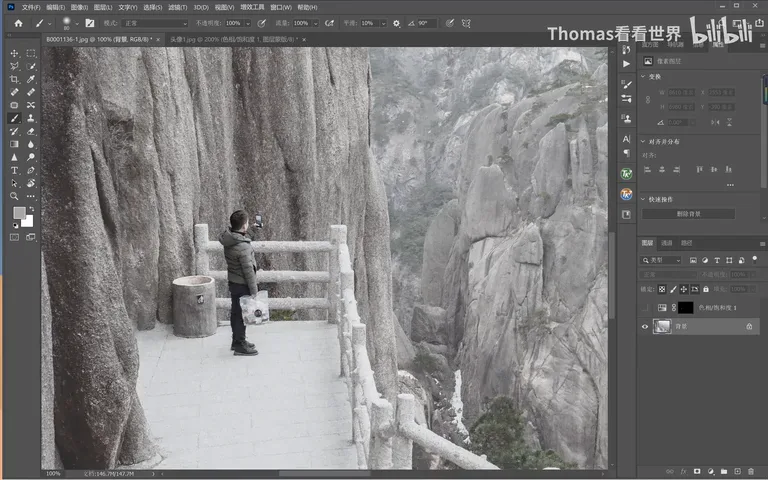
Task: Select the Dodge tool
Action: [31, 157]
